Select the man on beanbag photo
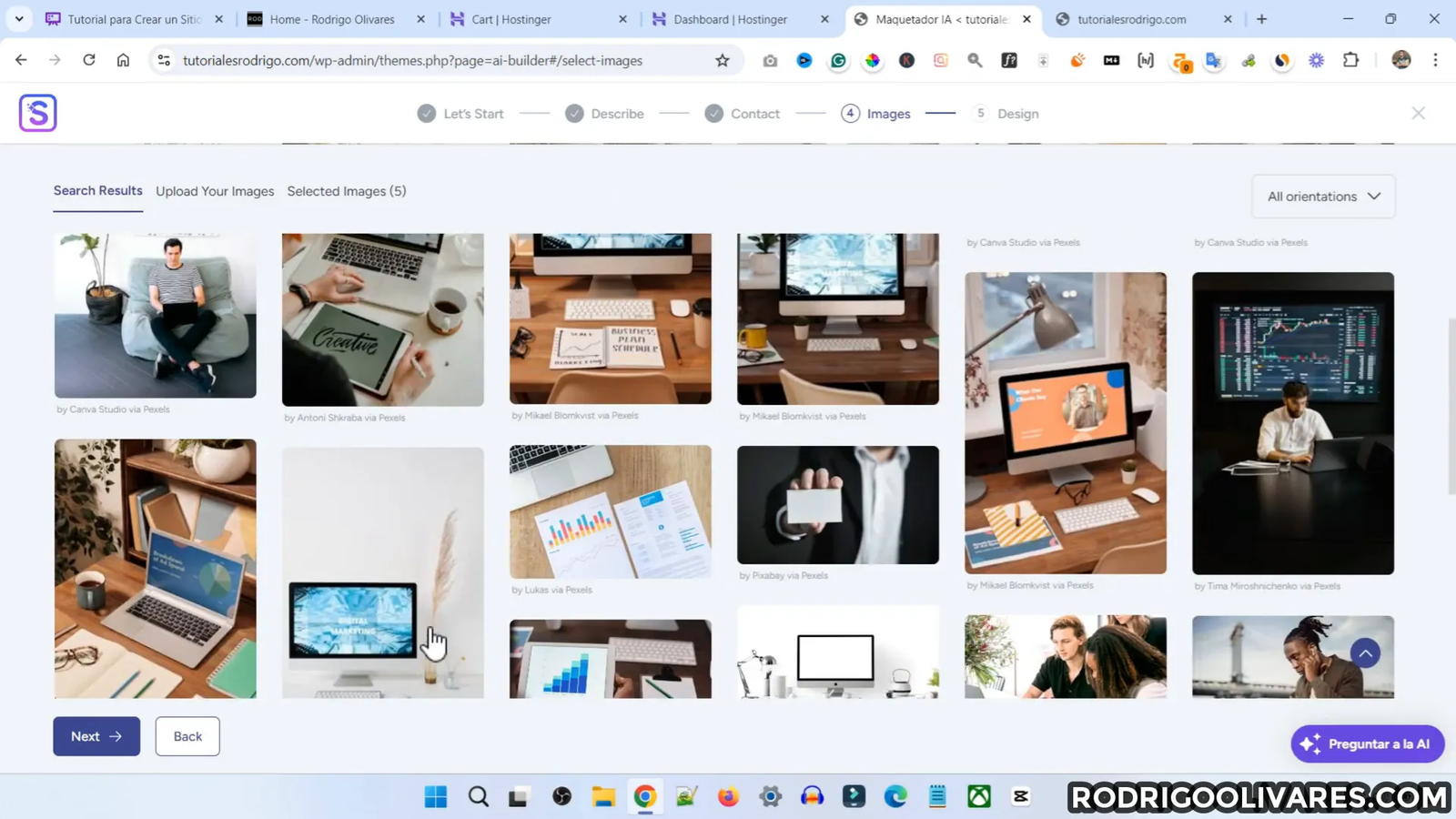The width and height of the screenshot is (1456, 819). click(x=156, y=315)
